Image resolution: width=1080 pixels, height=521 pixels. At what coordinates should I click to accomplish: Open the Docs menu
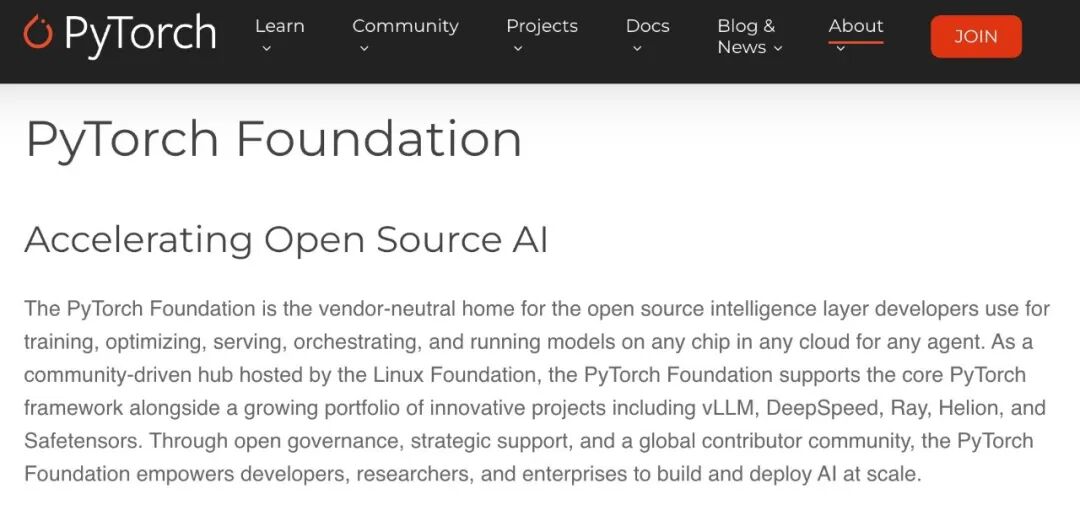coord(647,26)
